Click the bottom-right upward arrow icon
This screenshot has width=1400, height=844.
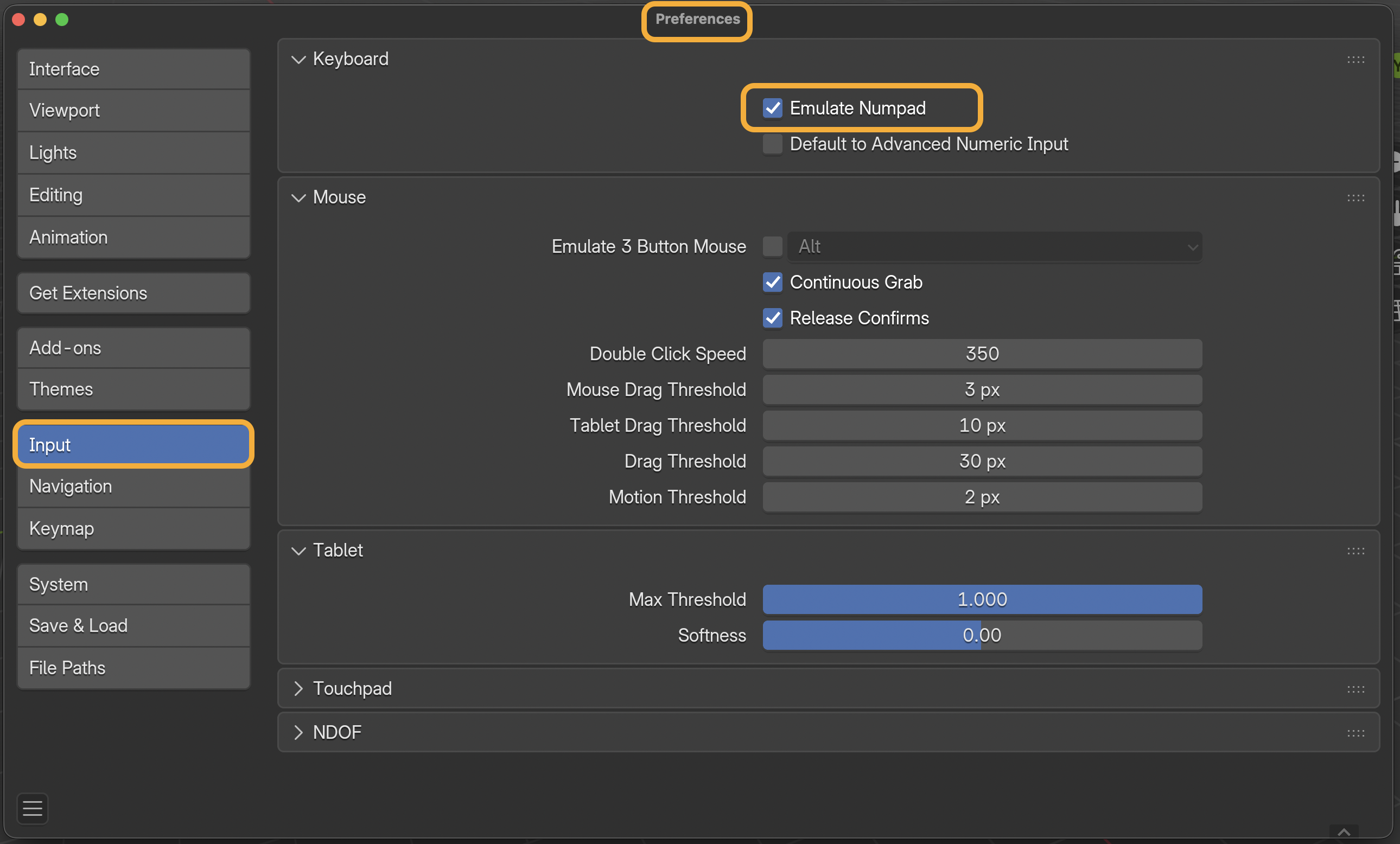tap(1343, 832)
